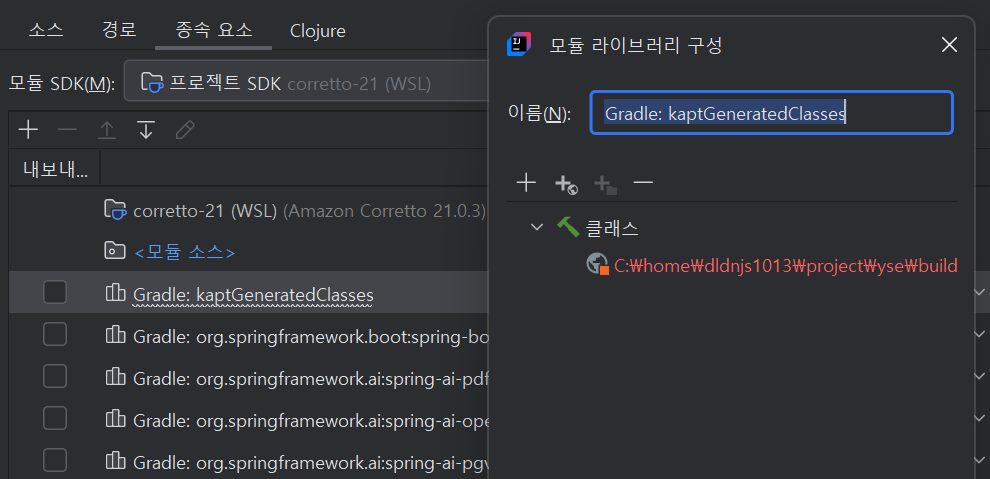Select the C:\home\dldnjs1013 build path entry

pyautogui.click(x=785, y=266)
